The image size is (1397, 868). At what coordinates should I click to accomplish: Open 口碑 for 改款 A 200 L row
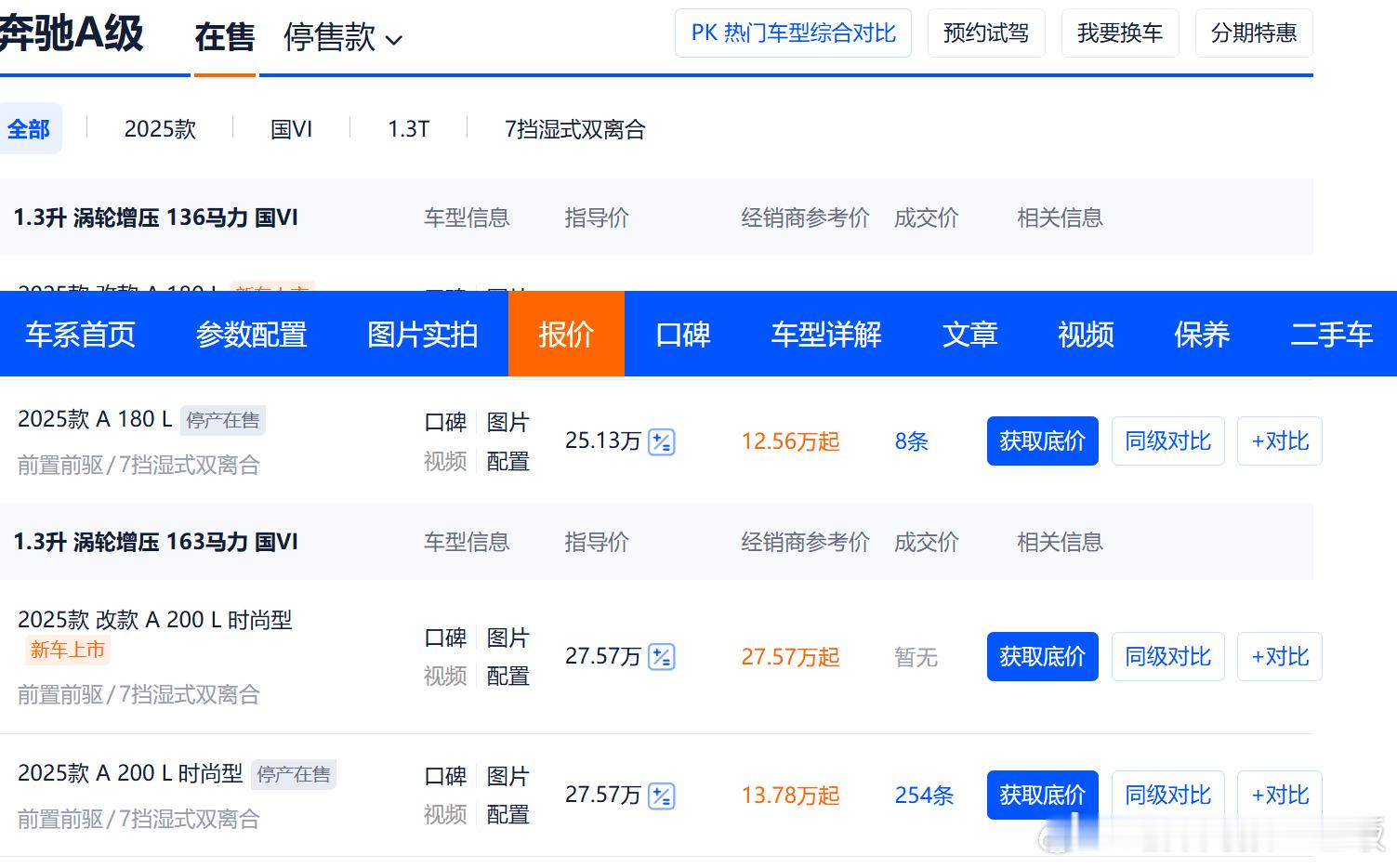[x=445, y=638]
